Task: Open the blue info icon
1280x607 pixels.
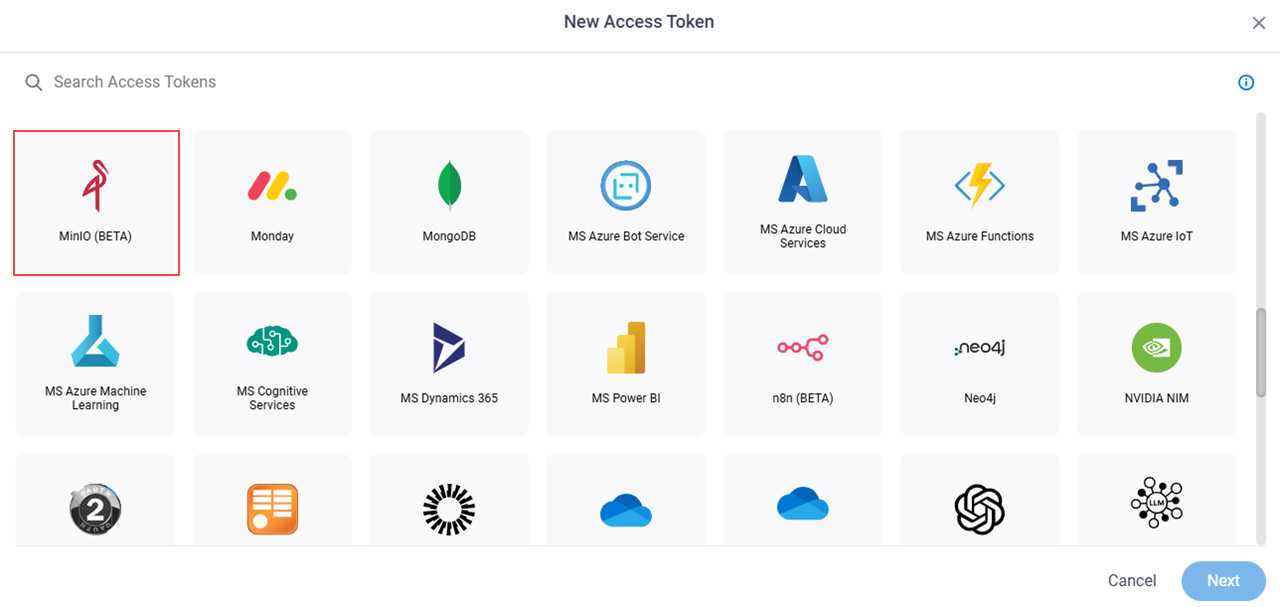Action: click(1246, 82)
